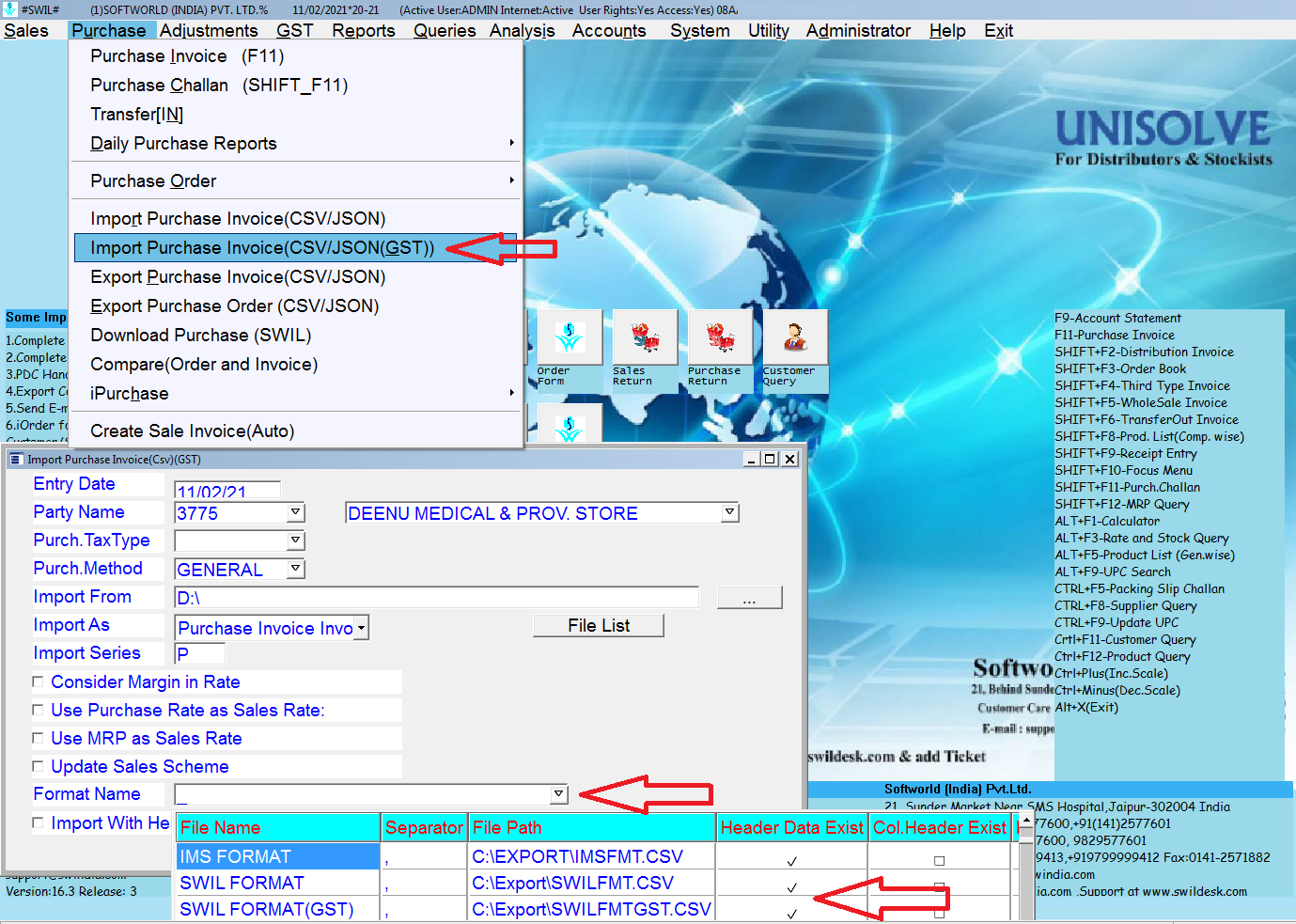Open the Sales Return shortcut icon
The width and height of the screenshot is (1296, 924).
(x=645, y=337)
